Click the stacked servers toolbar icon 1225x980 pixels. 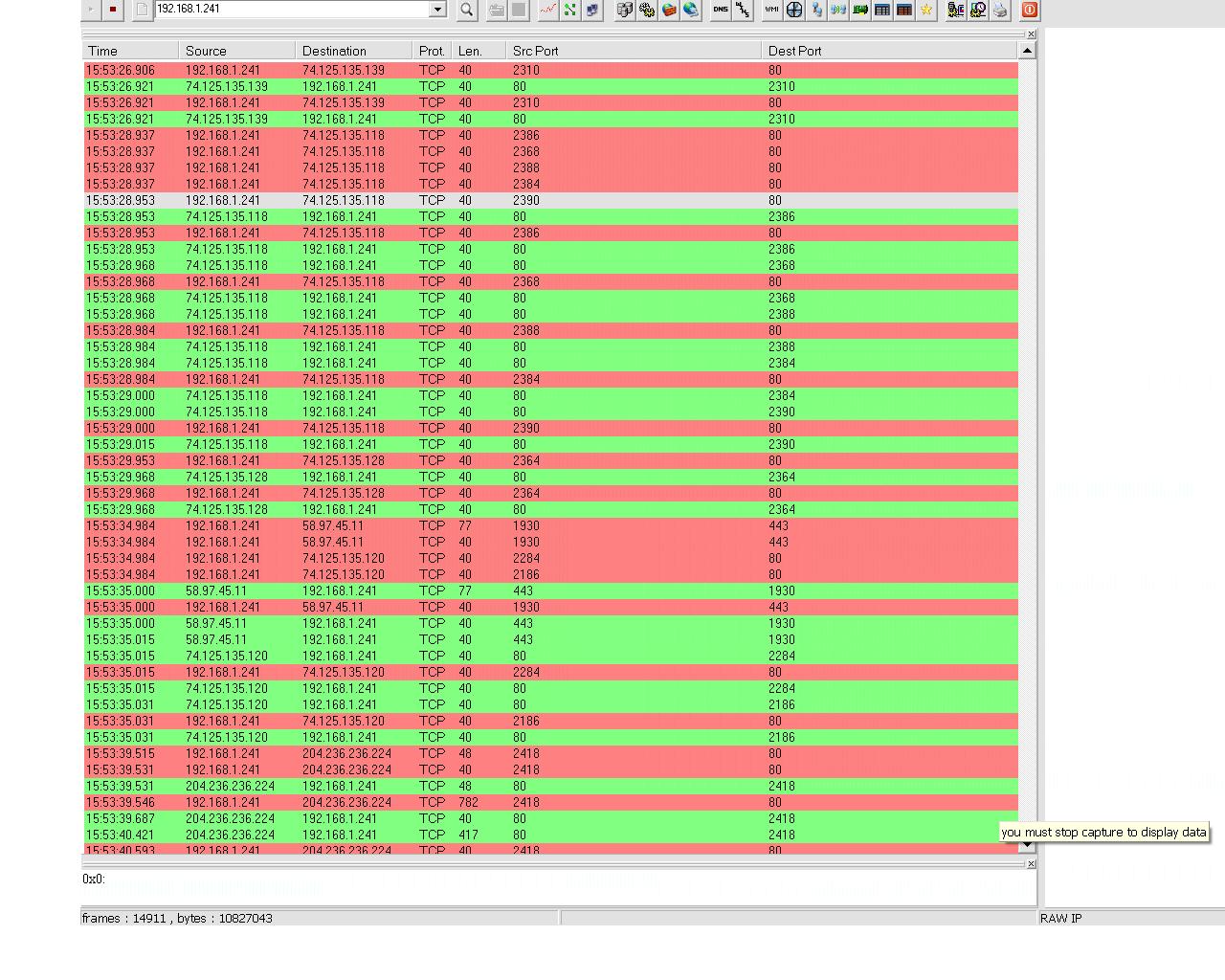click(625, 10)
